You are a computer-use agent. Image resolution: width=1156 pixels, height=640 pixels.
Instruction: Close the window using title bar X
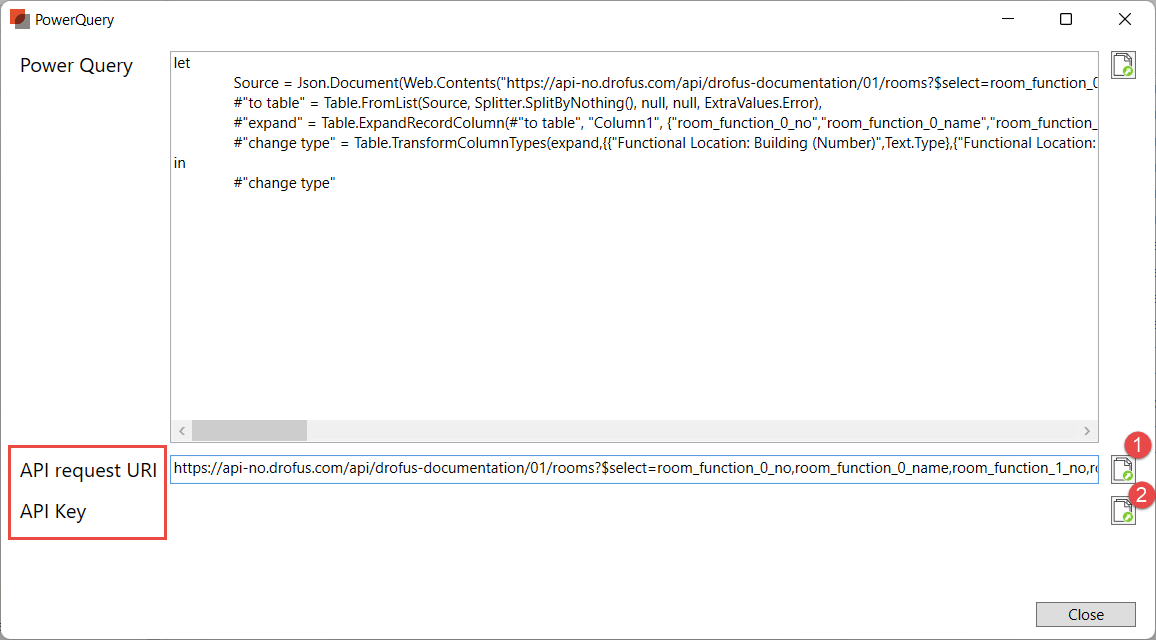coord(1124,19)
